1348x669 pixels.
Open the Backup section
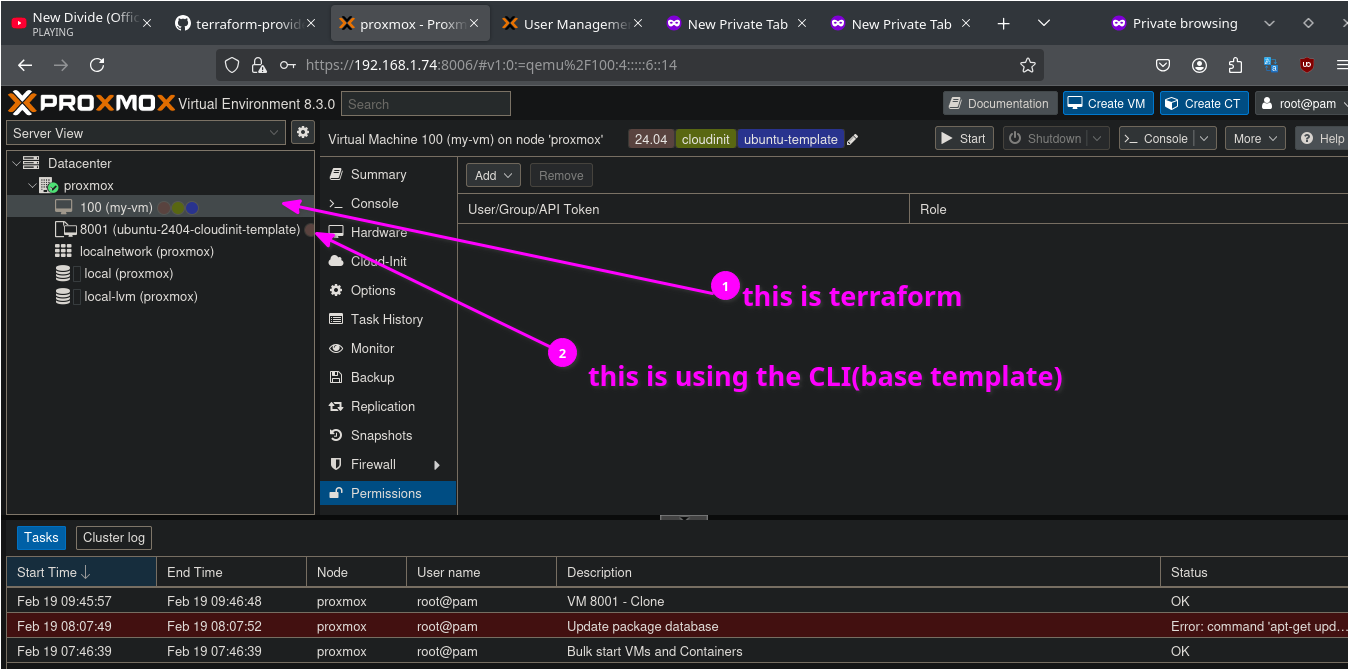[372, 377]
